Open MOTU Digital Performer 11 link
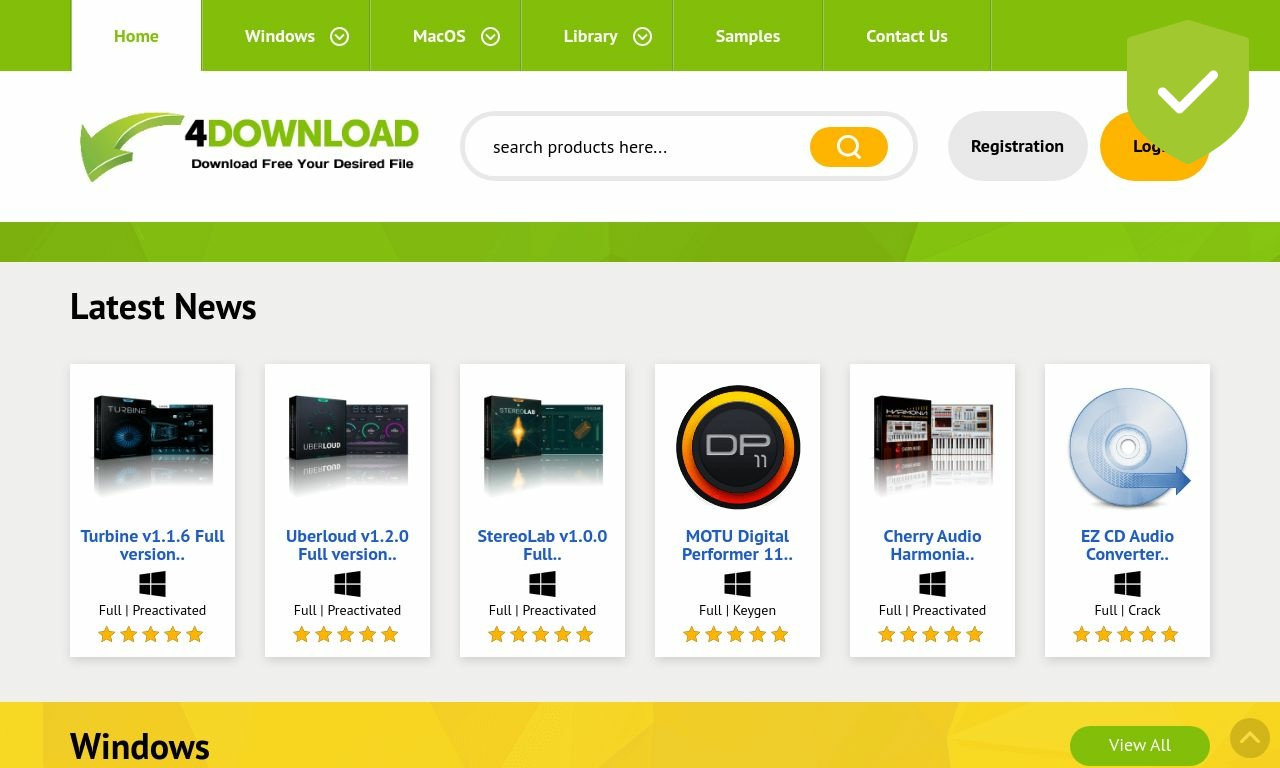This screenshot has width=1280, height=768. 737,545
